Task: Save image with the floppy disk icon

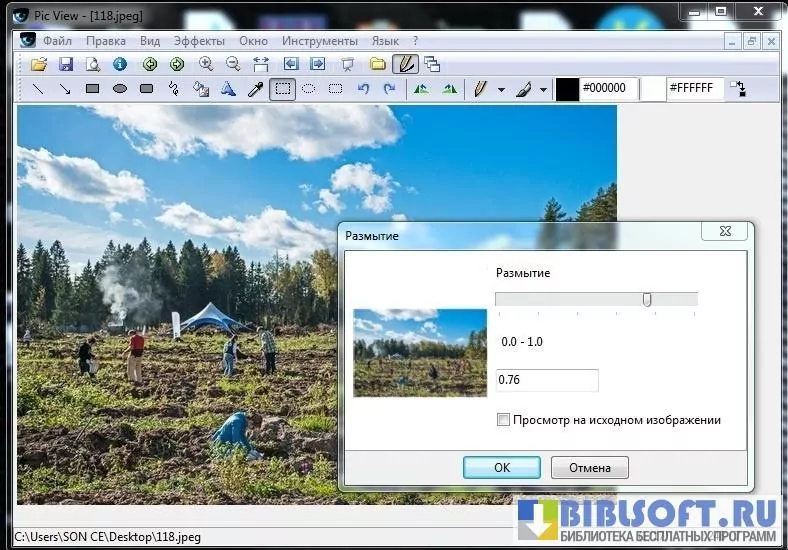Action: 66,64
